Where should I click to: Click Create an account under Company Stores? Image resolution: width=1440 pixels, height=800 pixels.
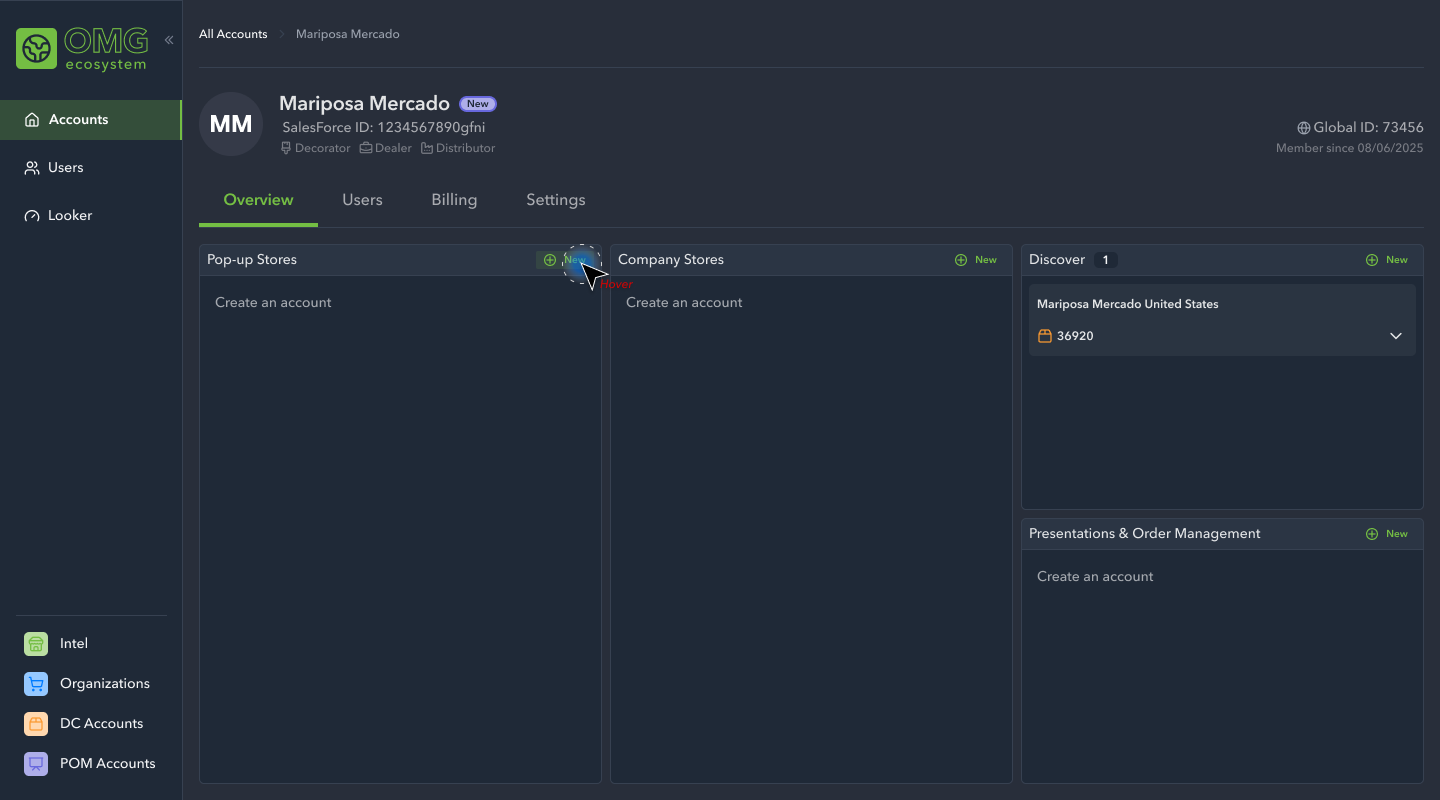coord(684,302)
